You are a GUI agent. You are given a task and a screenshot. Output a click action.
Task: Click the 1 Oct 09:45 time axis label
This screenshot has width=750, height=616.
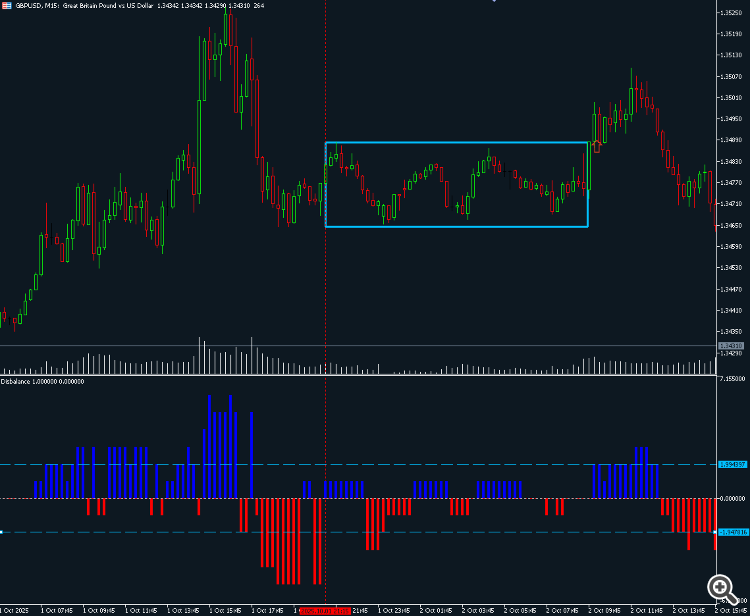click(99, 611)
